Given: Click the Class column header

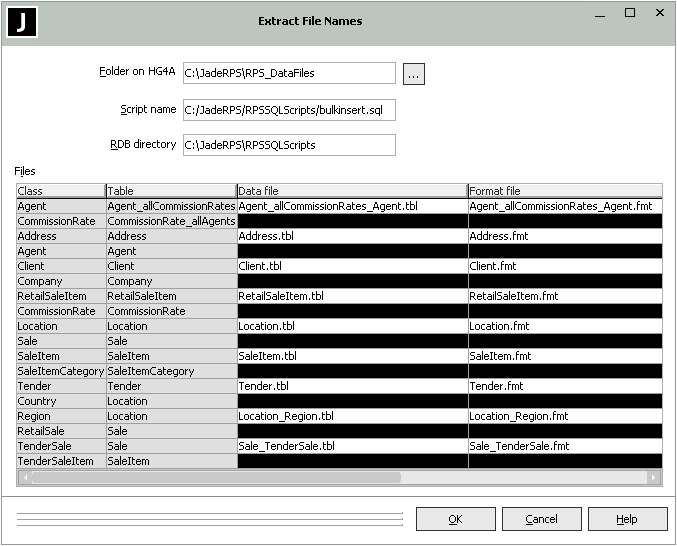Looking at the screenshot, I should point(61,191).
